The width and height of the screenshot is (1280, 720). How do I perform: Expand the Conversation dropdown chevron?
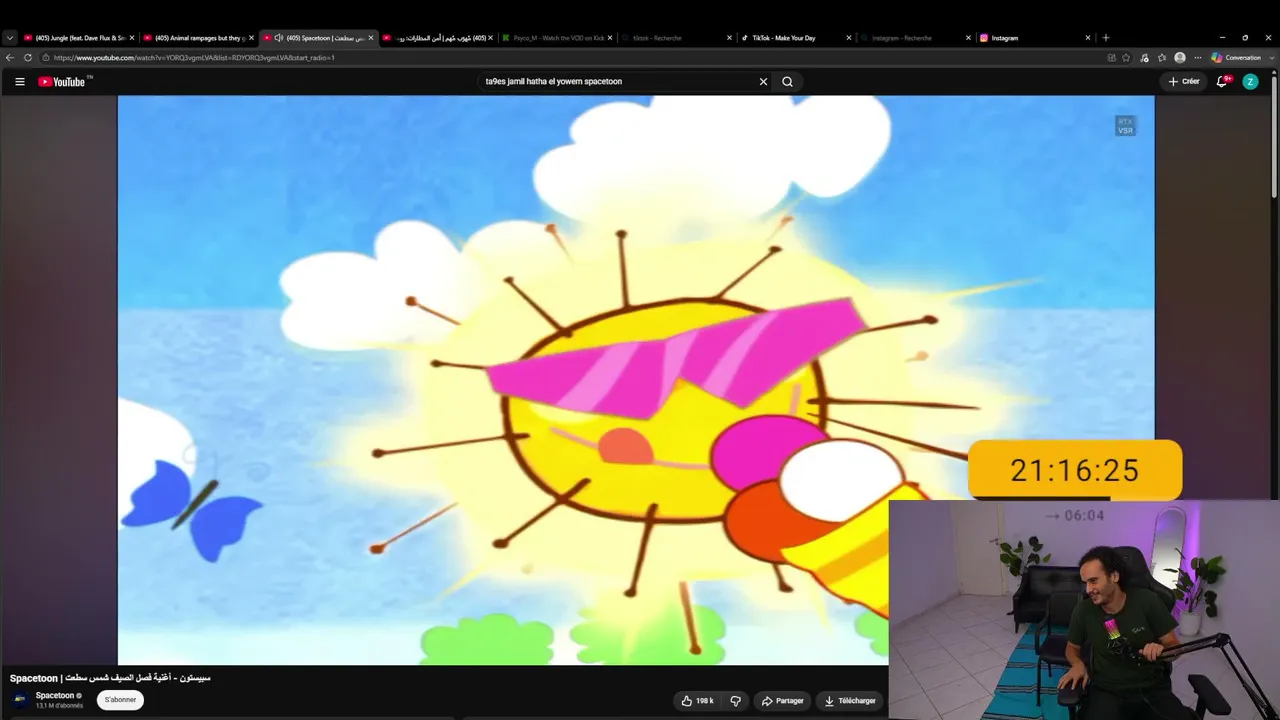coord(1271,58)
